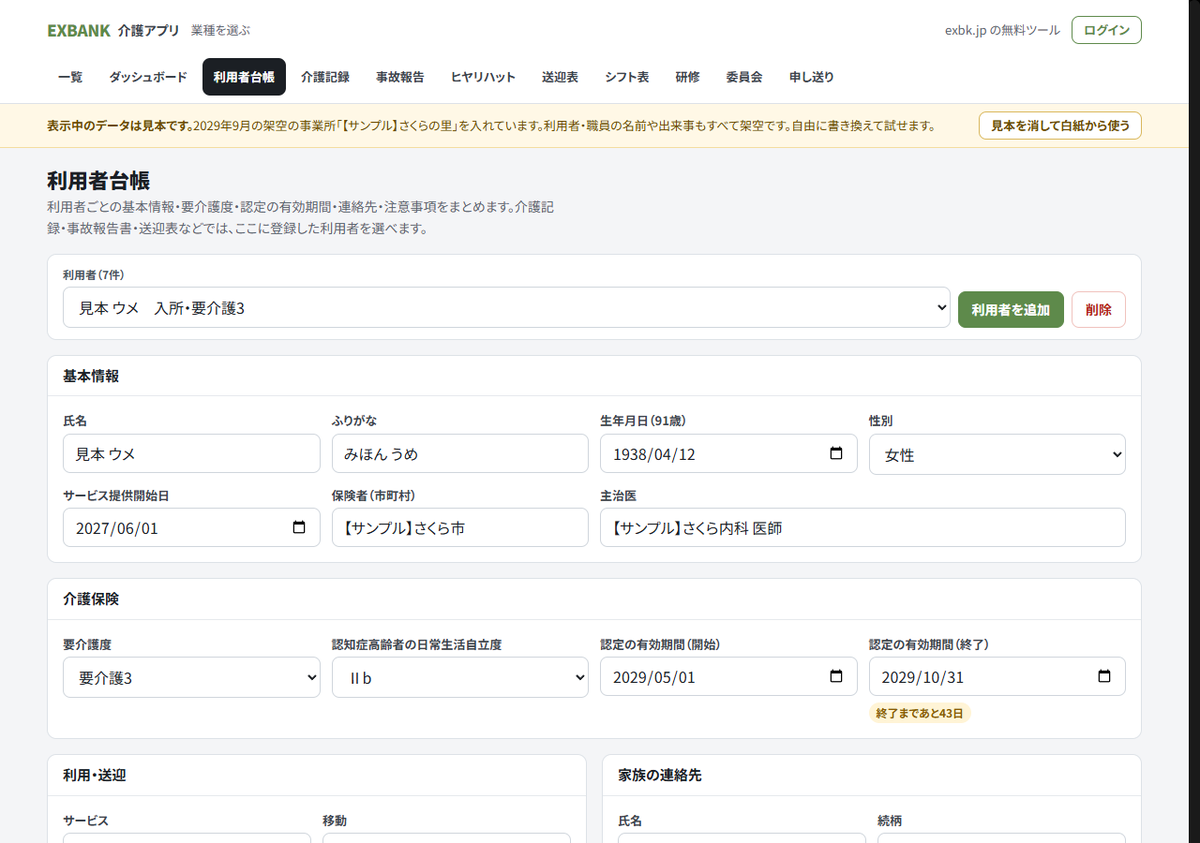1200x843 pixels.
Task: Edit the ふりがな input field
Action: point(460,454)
